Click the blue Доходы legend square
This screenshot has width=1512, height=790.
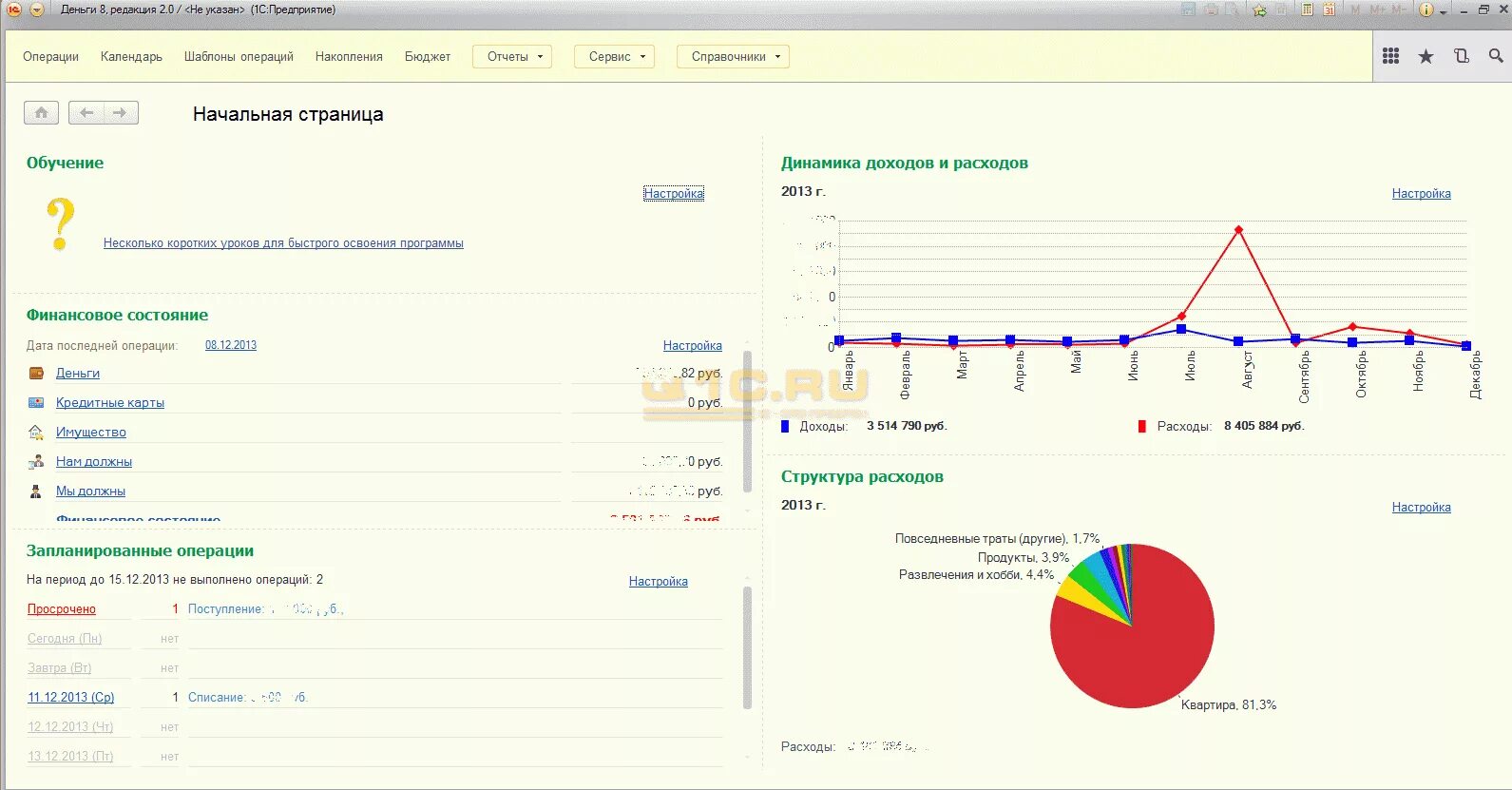pyautogui.click(x=785, y=426)
